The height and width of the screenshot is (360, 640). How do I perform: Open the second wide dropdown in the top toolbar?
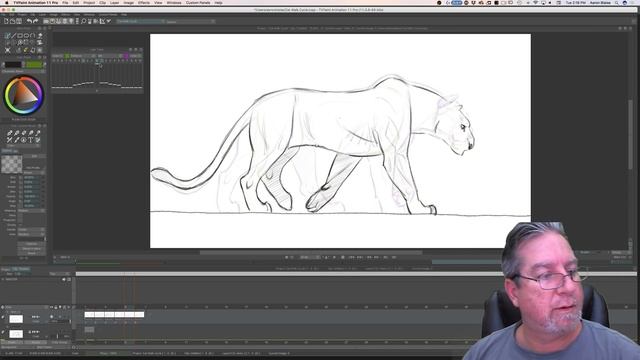click(x=190, y=21)
